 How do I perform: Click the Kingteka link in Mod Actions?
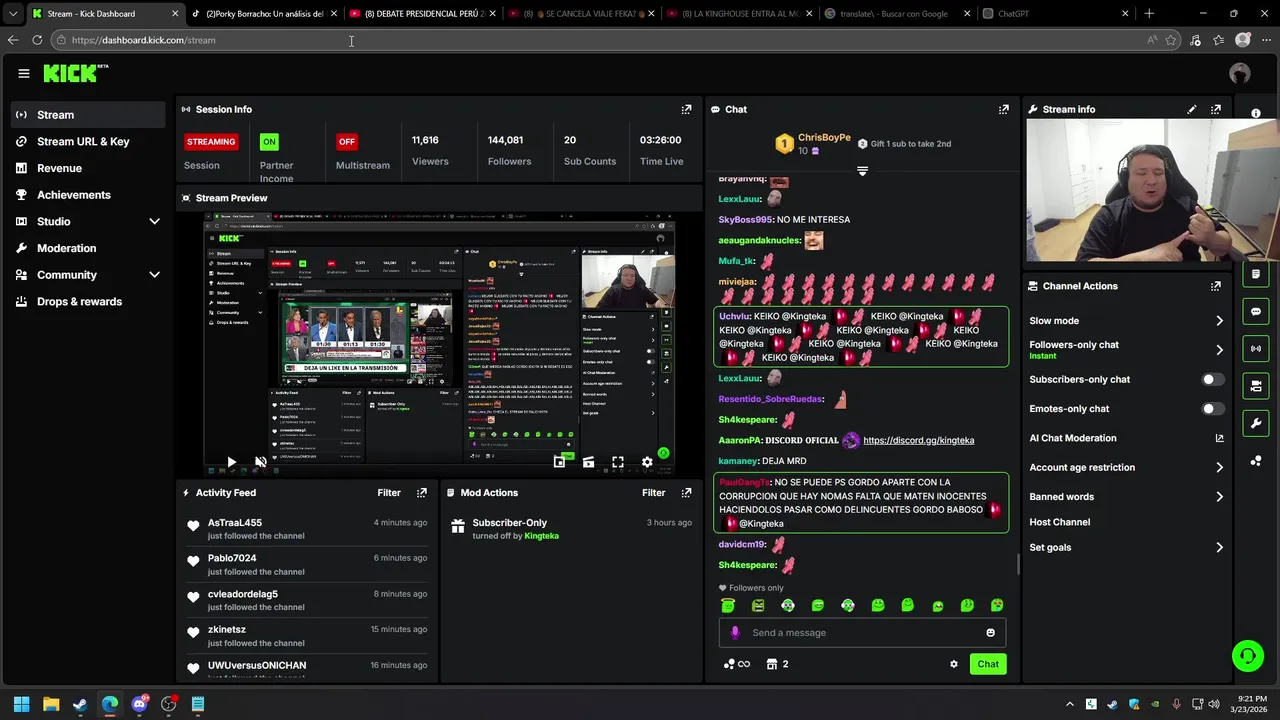coord(542,536)
